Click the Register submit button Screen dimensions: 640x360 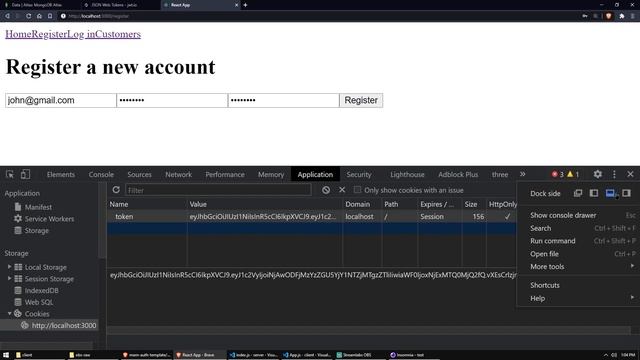click(361, 100)
